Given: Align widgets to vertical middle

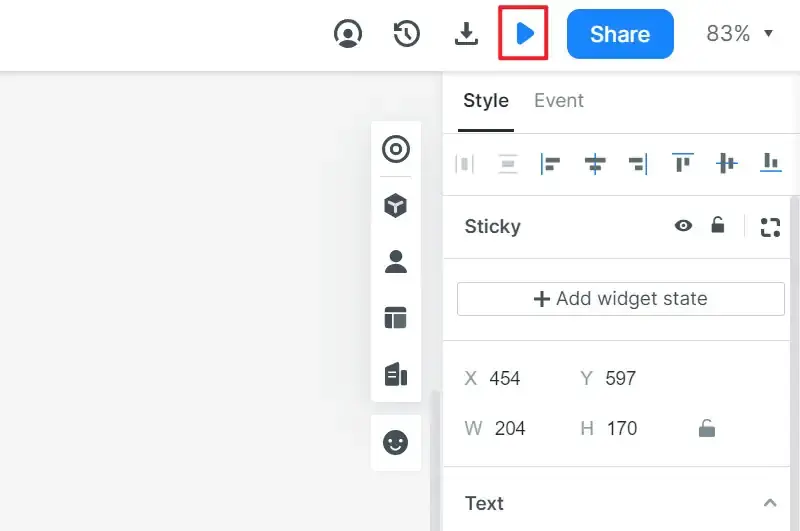Looking at the screenshot, I should tap(727, 163).
